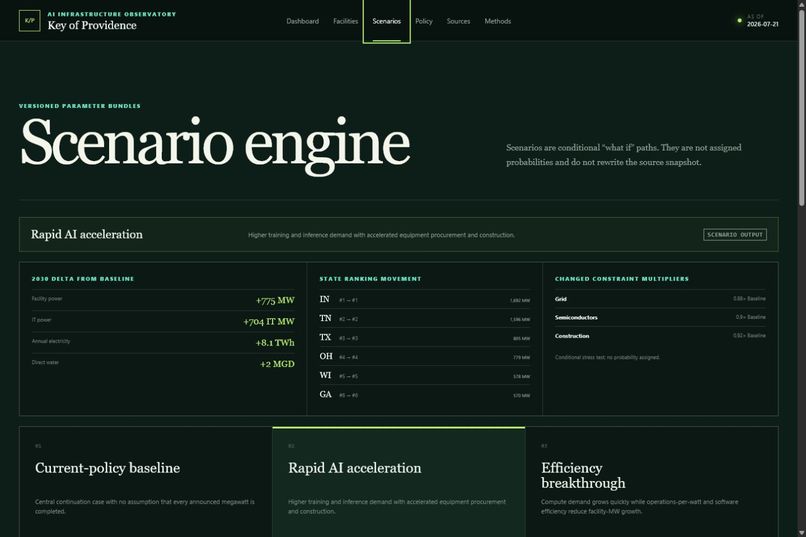Viewport: 806px width, 537px height.
Task: Click the 'Semiconductors' constraint row
Action: point(660,317)
